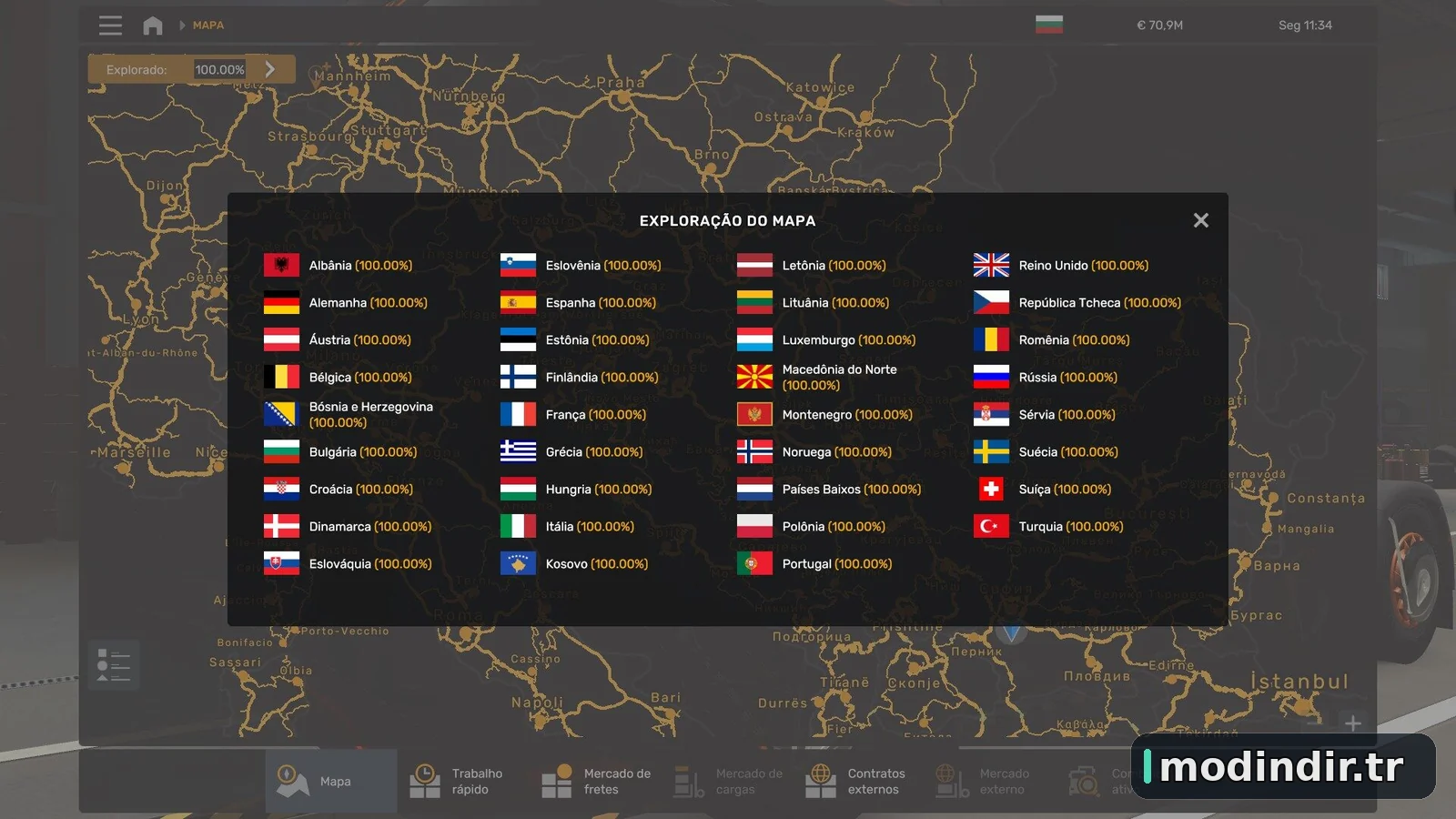Click the € 70,9M balance display
Image resolution: width=1456 pixels, height=819 pixels.
1159,25
